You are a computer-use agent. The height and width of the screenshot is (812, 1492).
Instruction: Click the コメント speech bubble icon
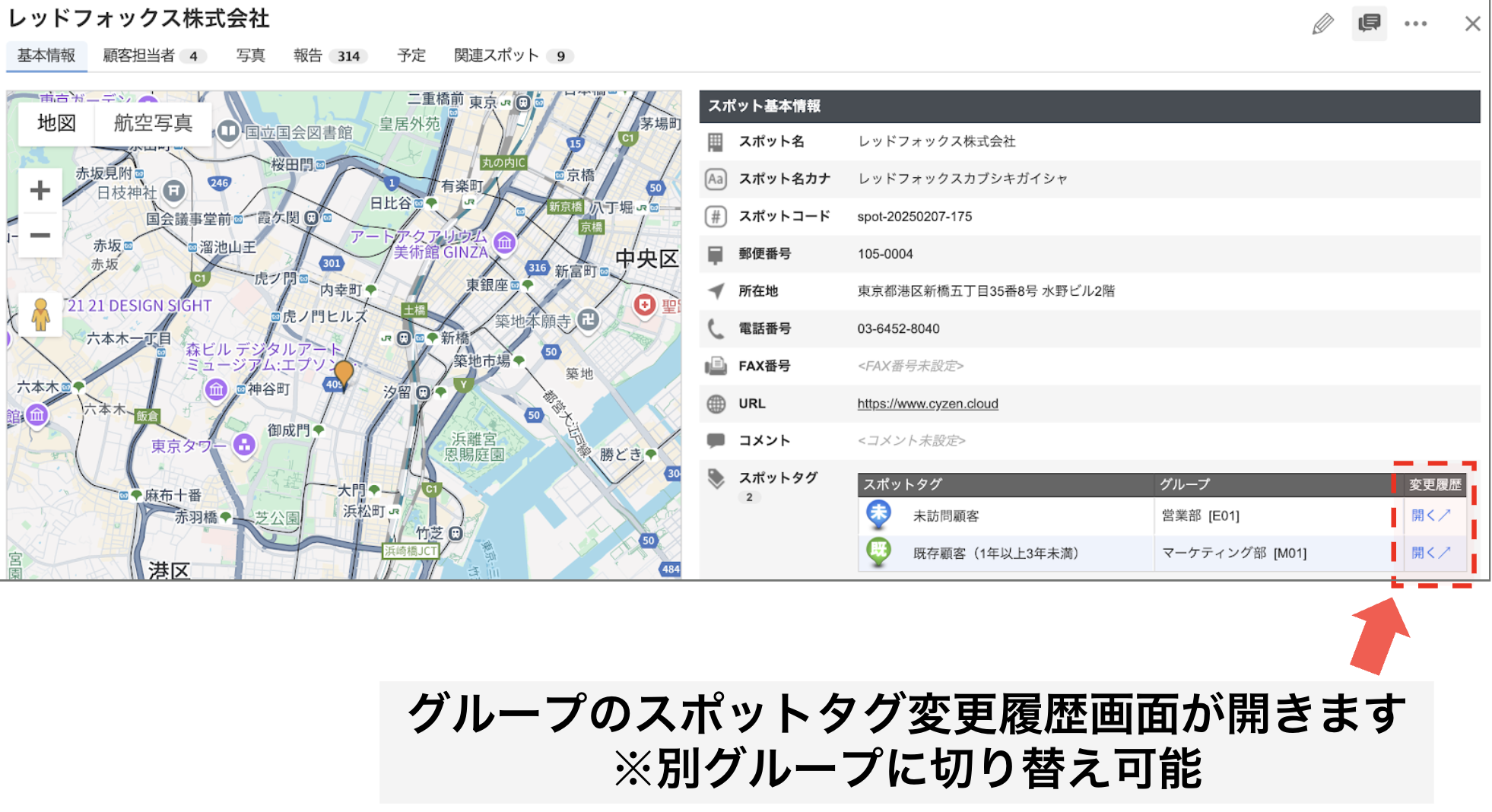point(716,440)
